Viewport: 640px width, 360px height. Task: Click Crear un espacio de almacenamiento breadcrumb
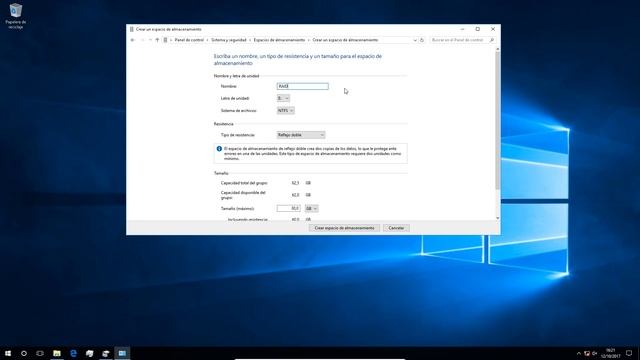point(345,40)
